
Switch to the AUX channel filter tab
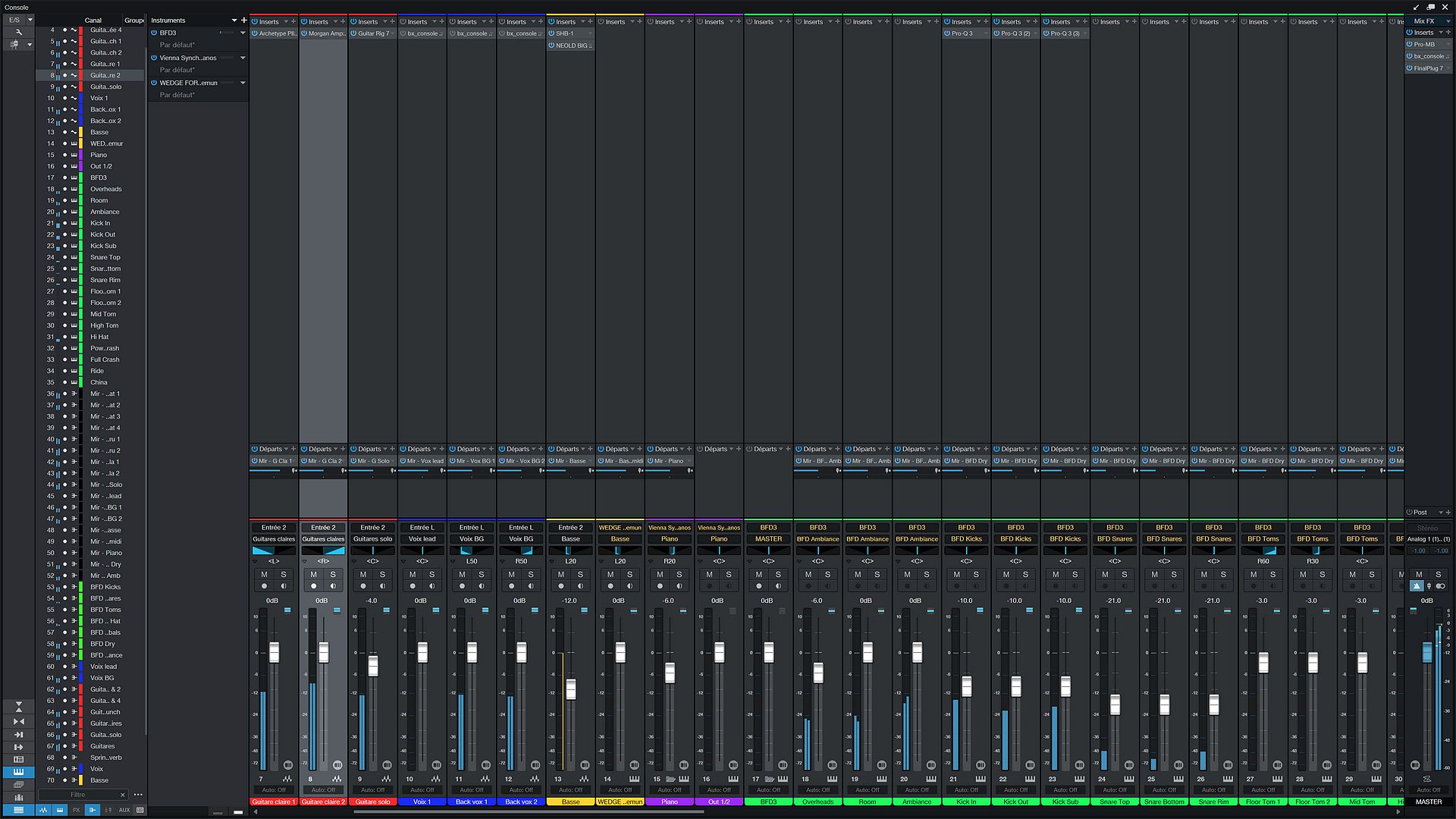pyautogui.click(x=124, y=810)
